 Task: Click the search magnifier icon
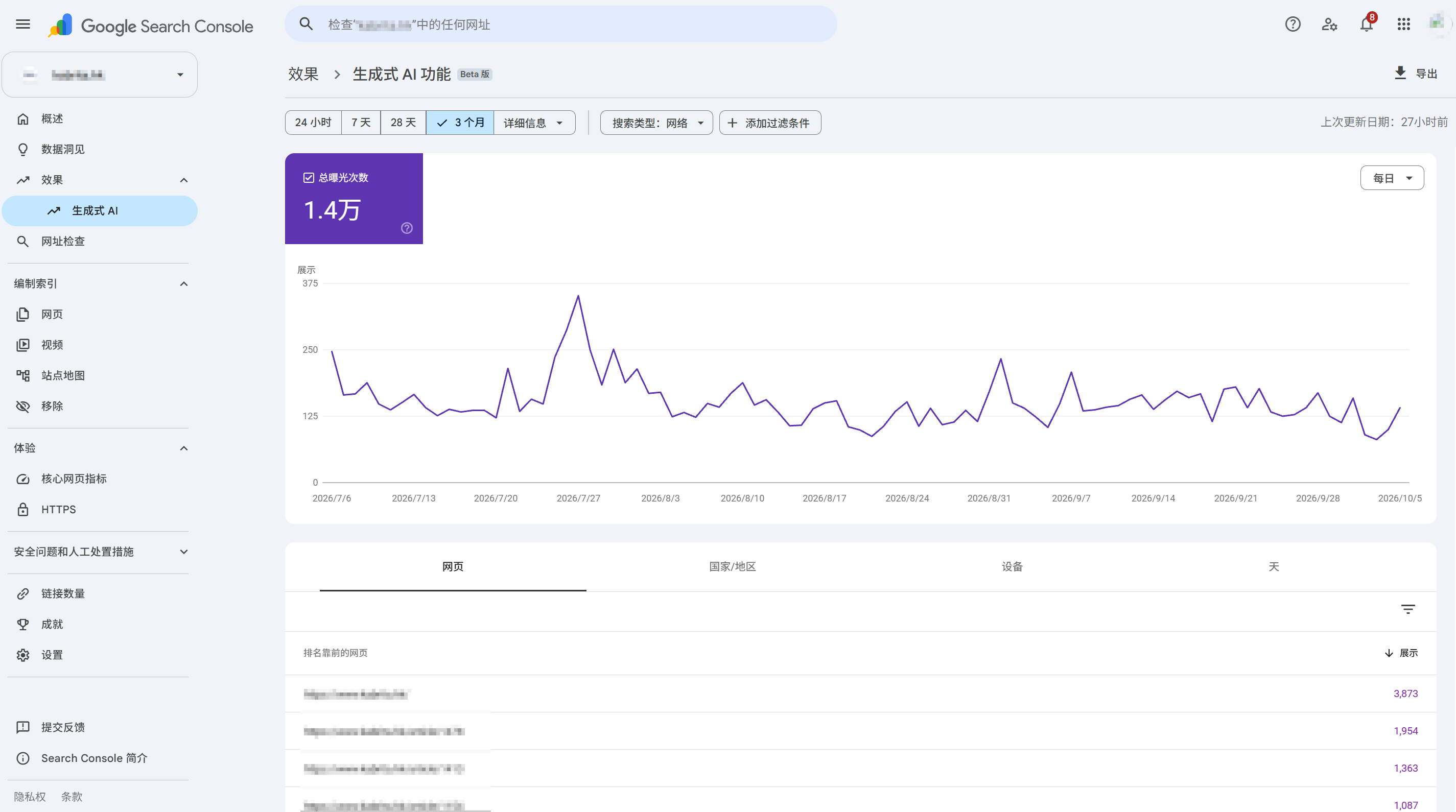(306, 25)
